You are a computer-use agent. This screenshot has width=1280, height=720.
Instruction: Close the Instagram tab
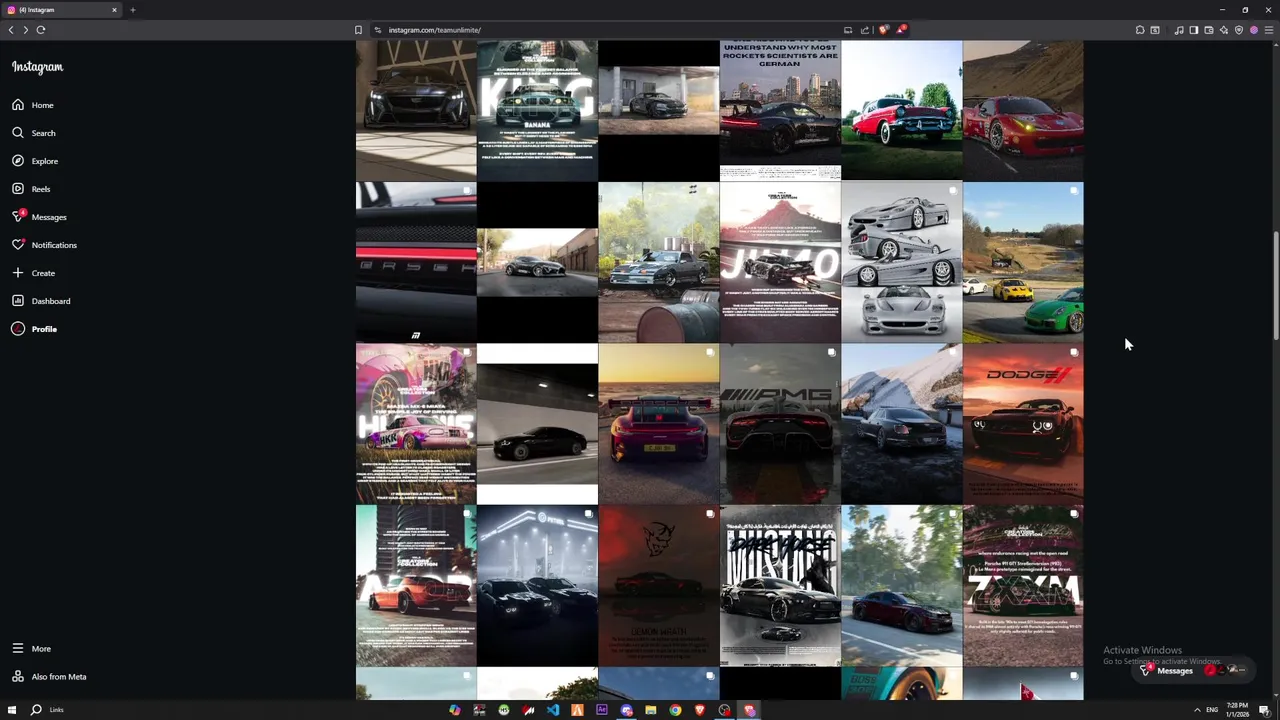(114, 10)
